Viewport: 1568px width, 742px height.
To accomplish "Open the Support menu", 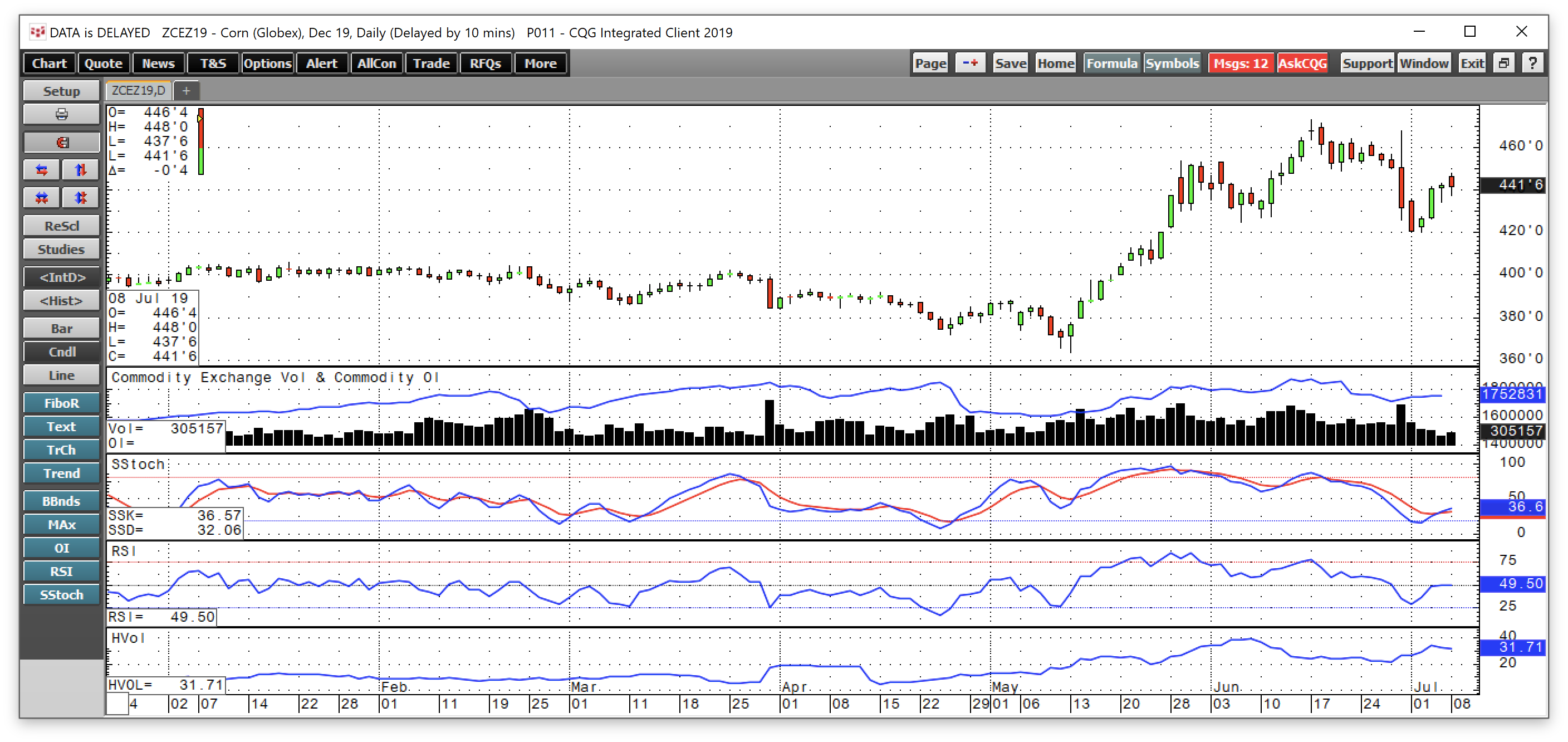I will click(x=1367, y=64).
